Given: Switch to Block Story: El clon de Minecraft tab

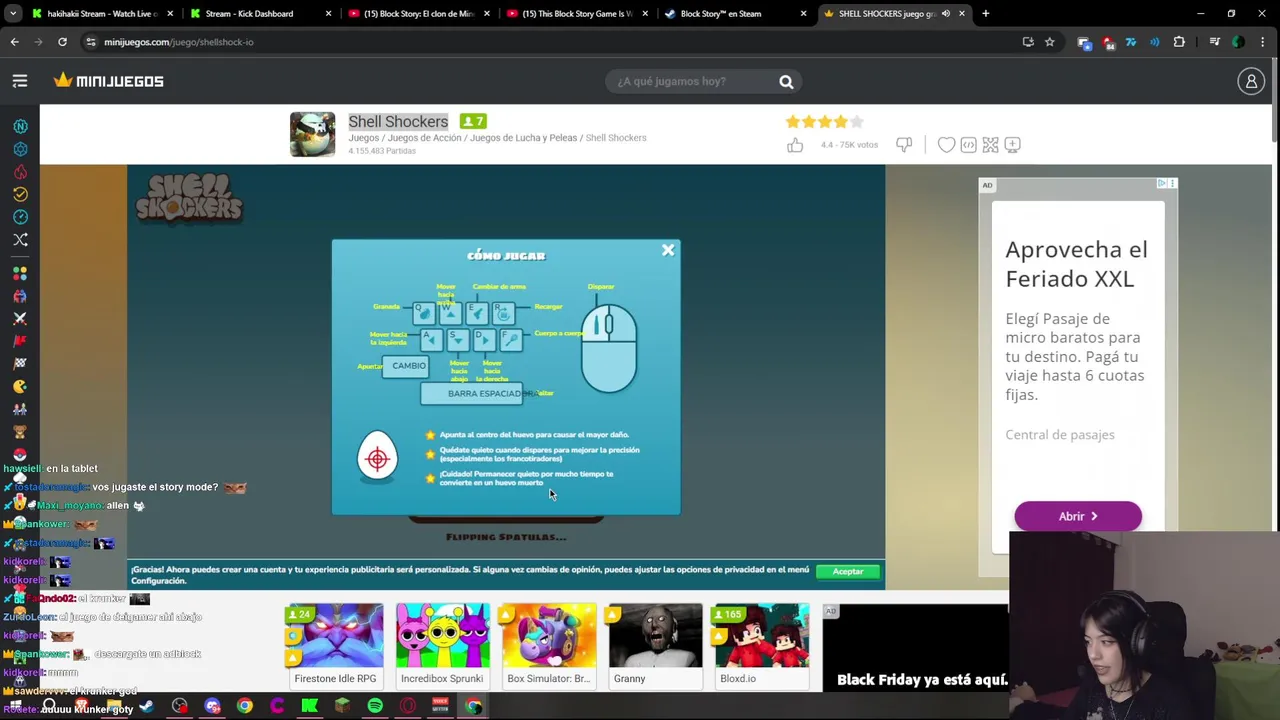Looking at the screenshot, I should point(417,14).
